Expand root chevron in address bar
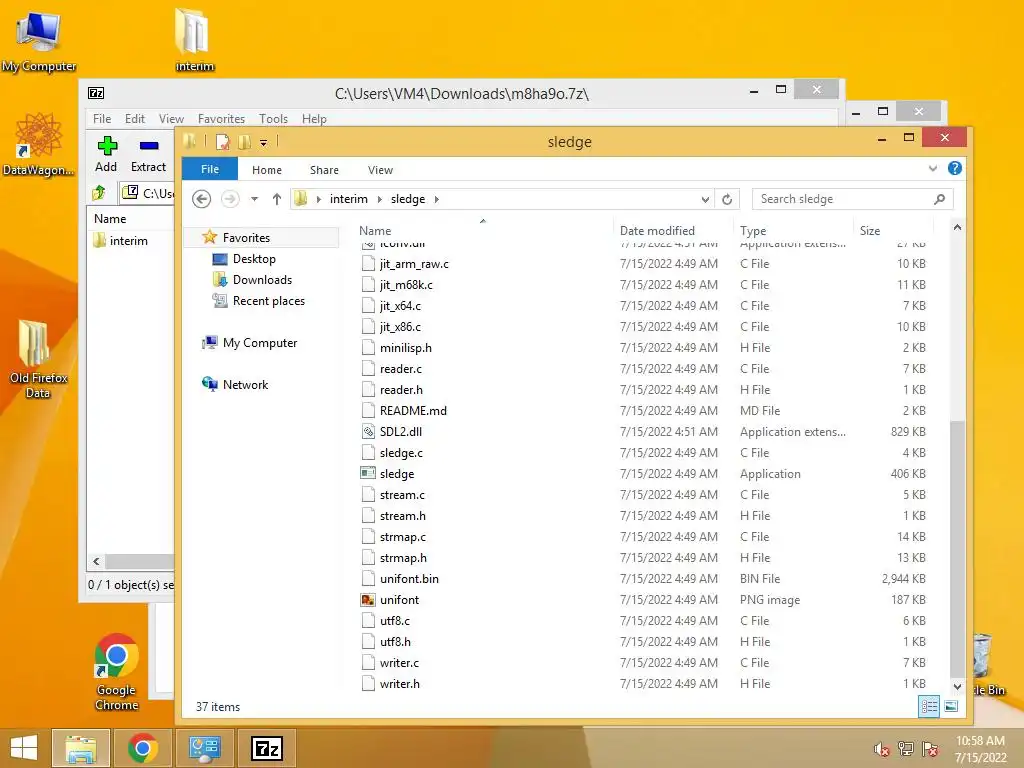The height and width of the screenshot is (768, 1024). (x=319, y=199)
